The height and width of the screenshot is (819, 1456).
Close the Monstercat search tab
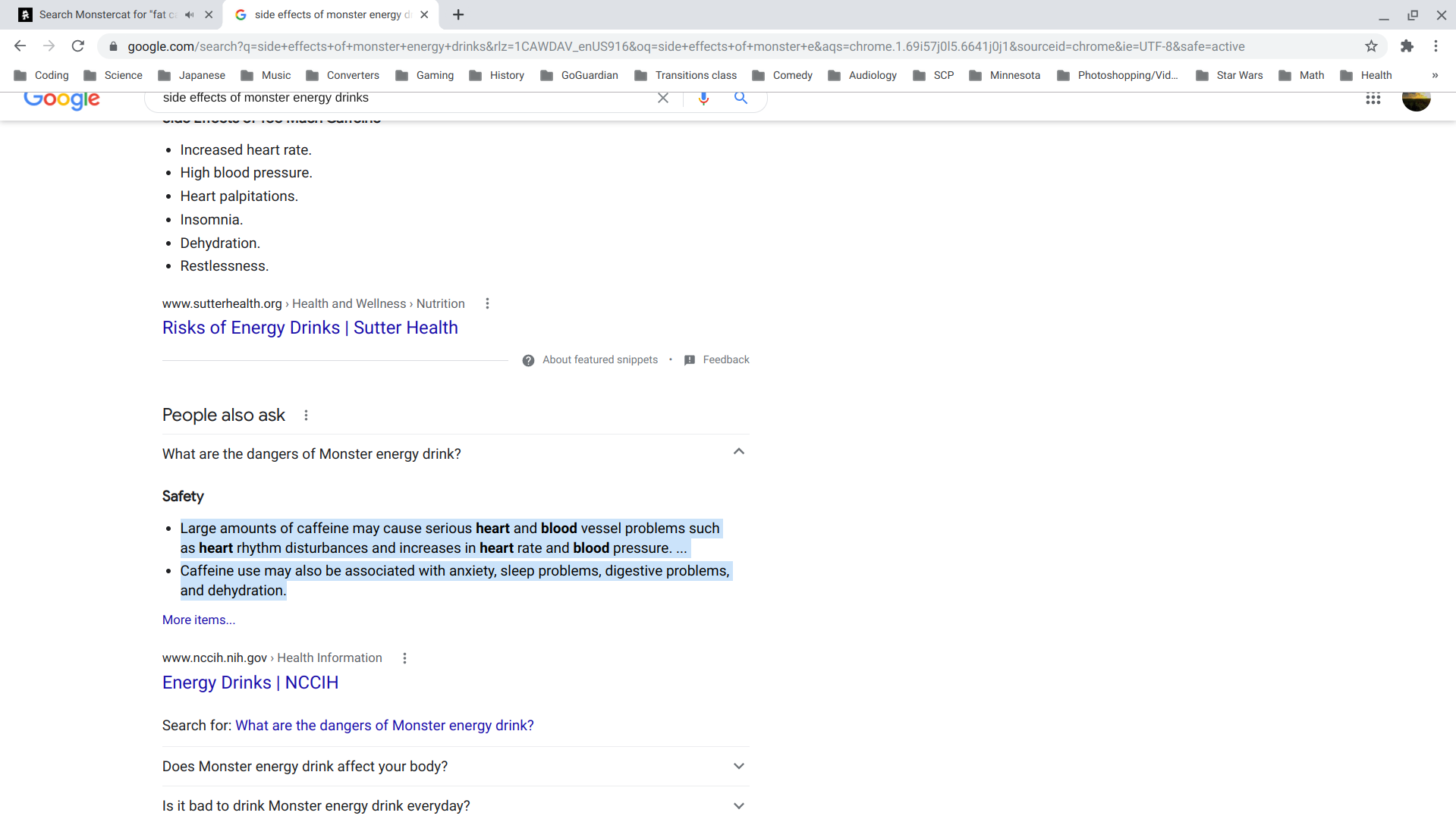pyautogui.click(x=209, y=14)
